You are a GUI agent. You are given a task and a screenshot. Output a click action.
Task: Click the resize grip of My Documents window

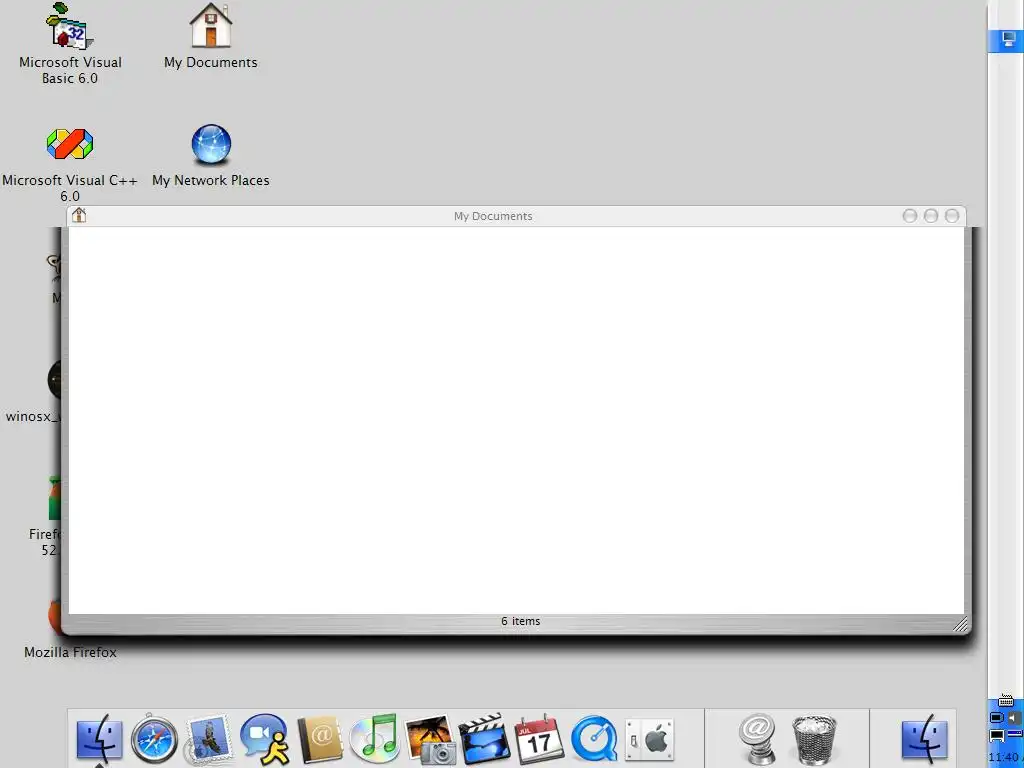[x=960, y=625]
